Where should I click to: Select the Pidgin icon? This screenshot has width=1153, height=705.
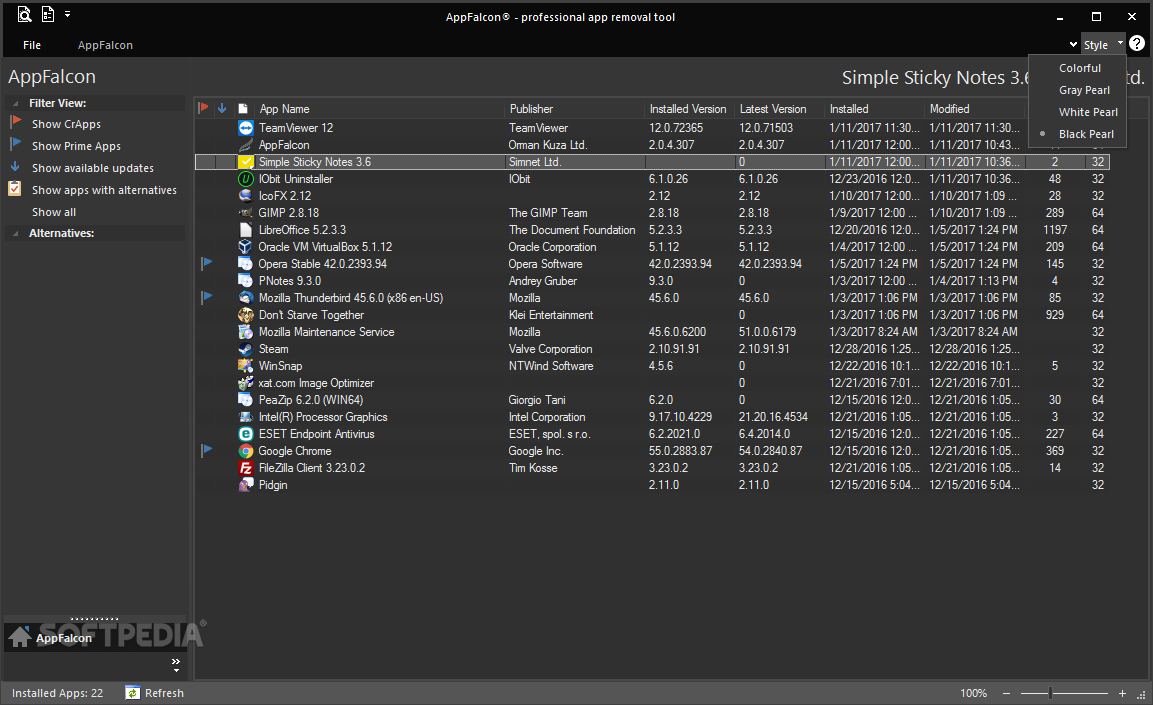[x=246, y=485]
